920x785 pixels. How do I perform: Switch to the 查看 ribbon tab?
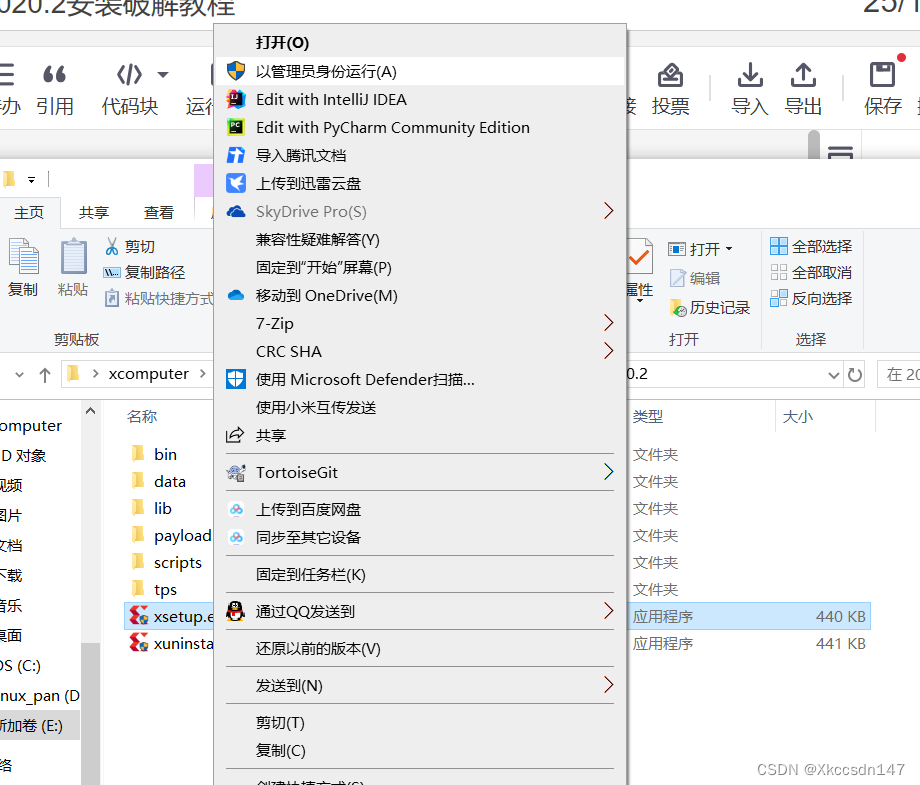pos(159,212)
